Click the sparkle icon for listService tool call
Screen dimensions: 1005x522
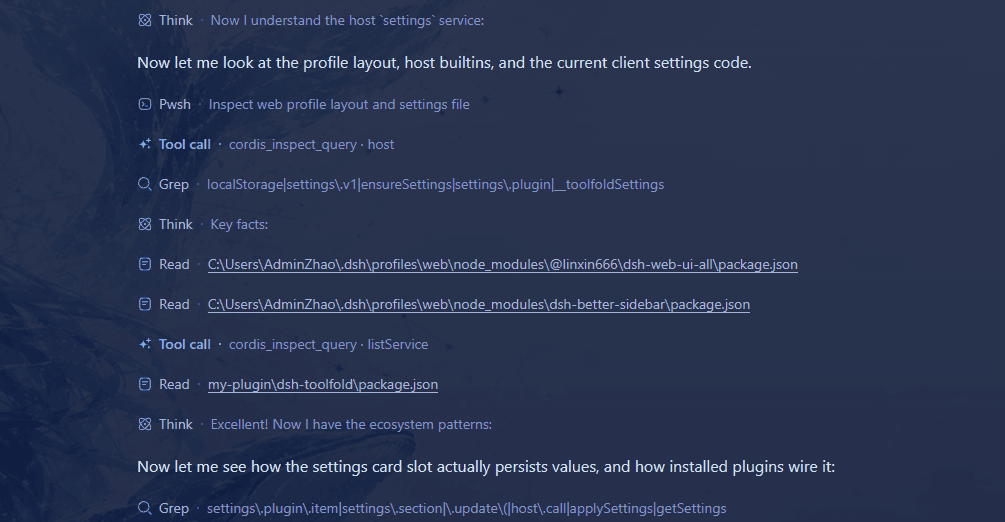click(x=145, y=344)
